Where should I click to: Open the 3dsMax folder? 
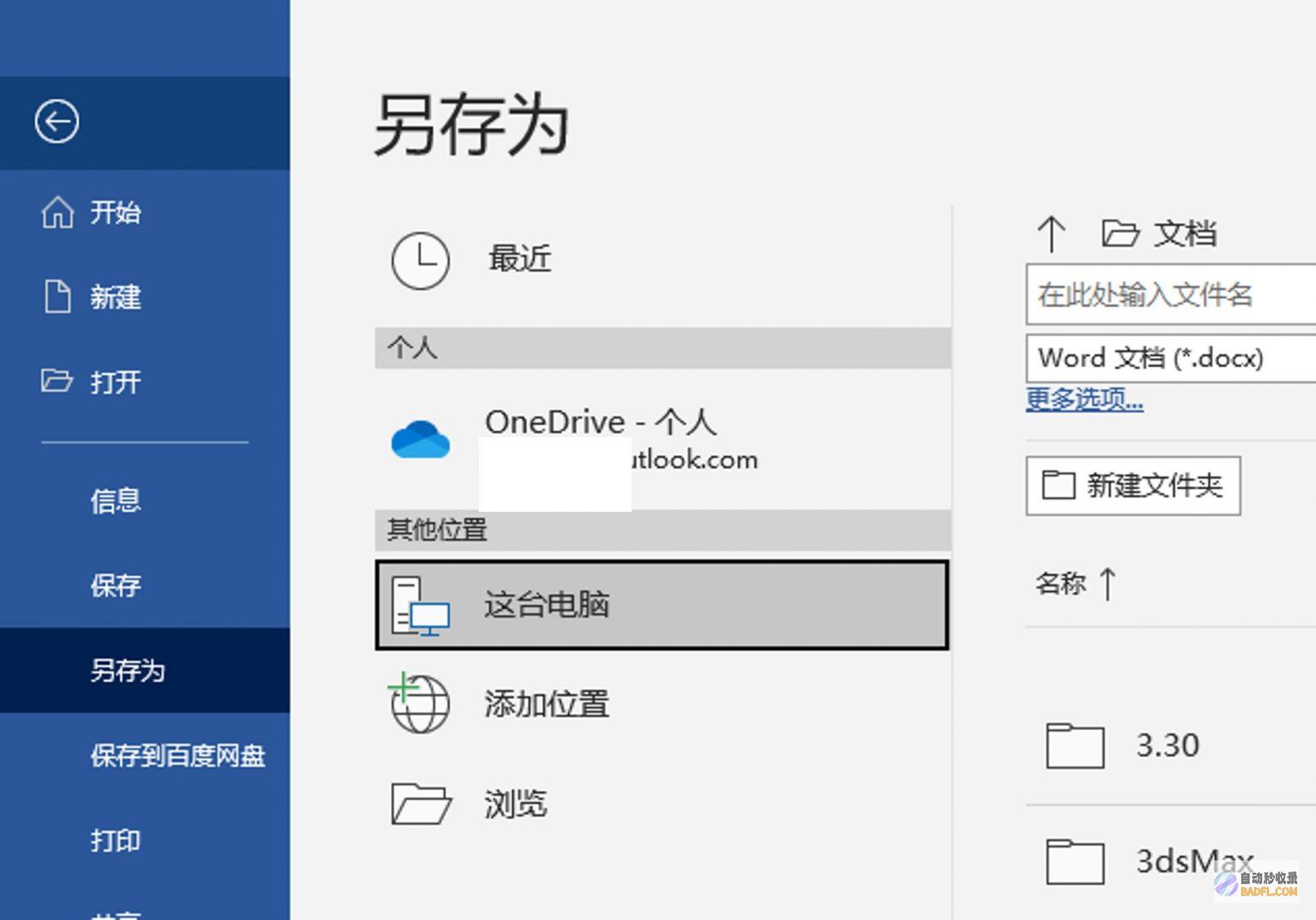1194,861
